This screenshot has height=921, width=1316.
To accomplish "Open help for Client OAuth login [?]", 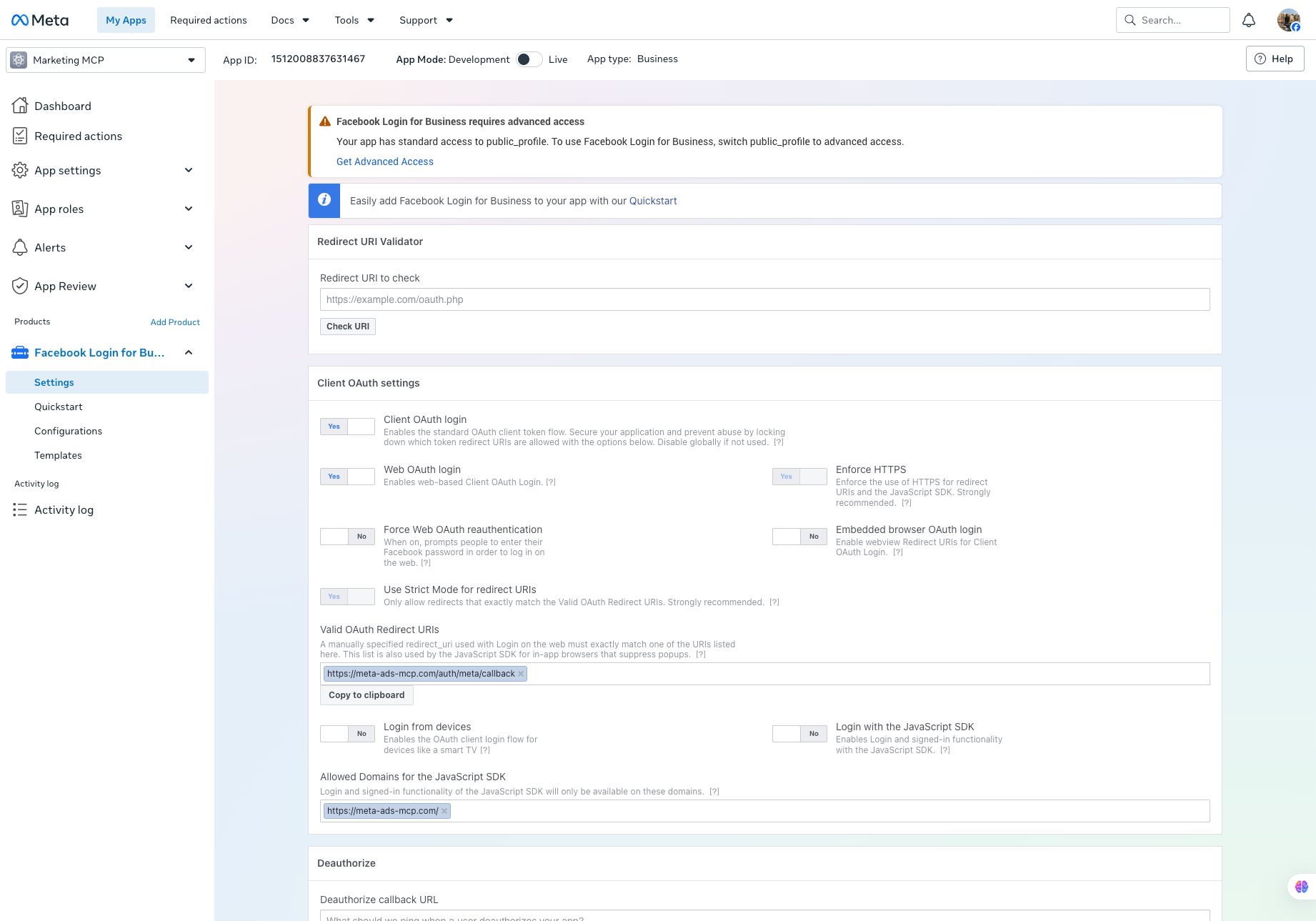I will (x=779, y=442).
